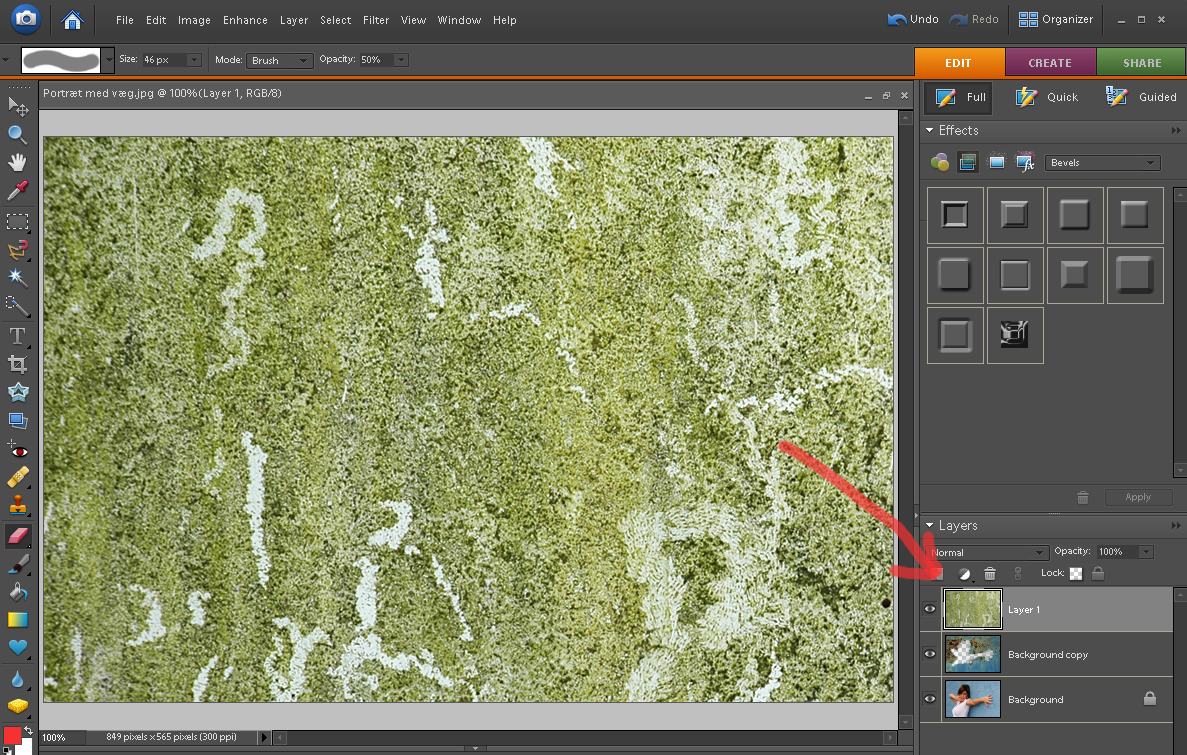The width and height of the screenshot is (1187, 755).
Task: Switch to the CREATE tab
Action: click(1050, 62)
